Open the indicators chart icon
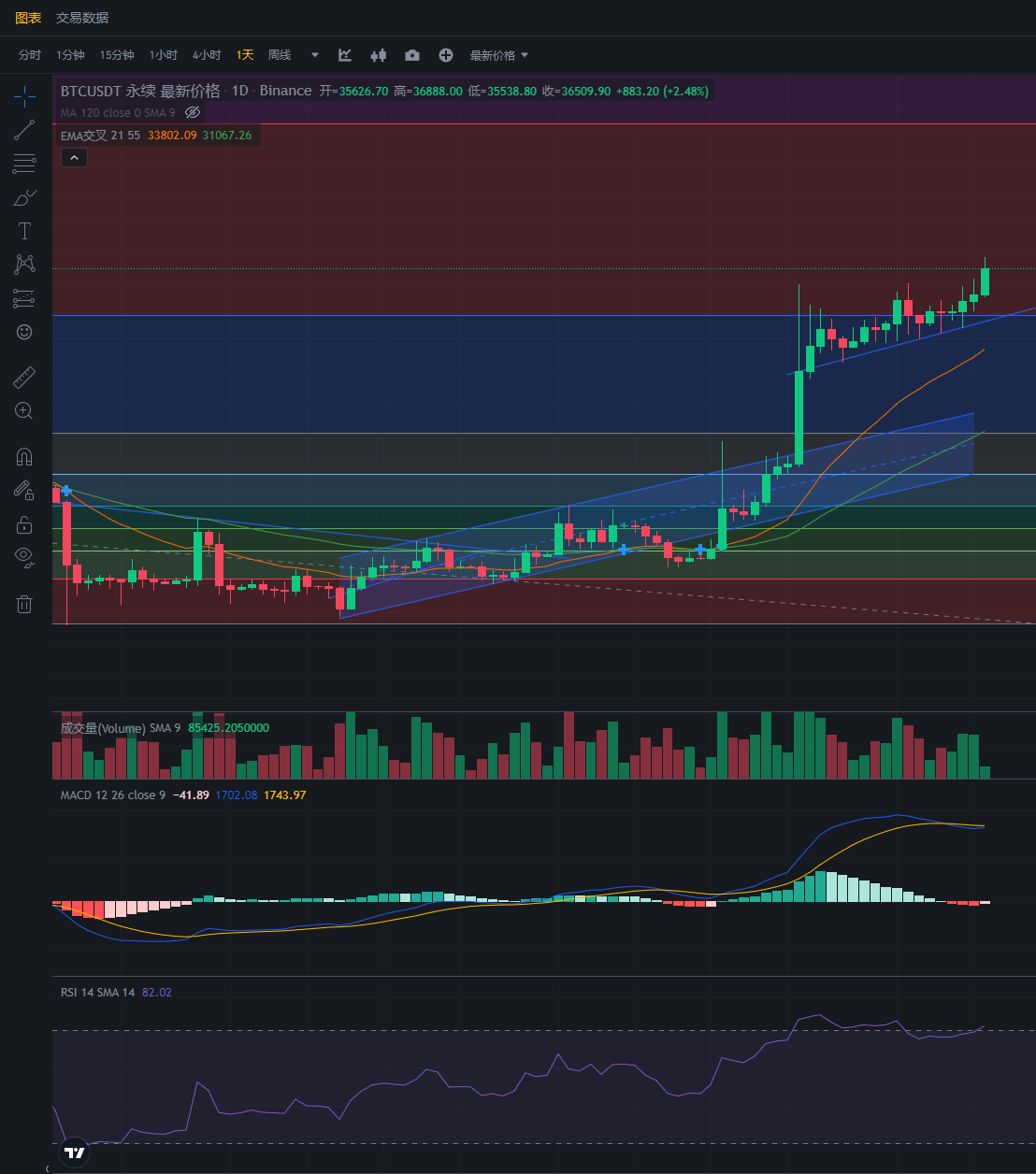 click(345, 55)
